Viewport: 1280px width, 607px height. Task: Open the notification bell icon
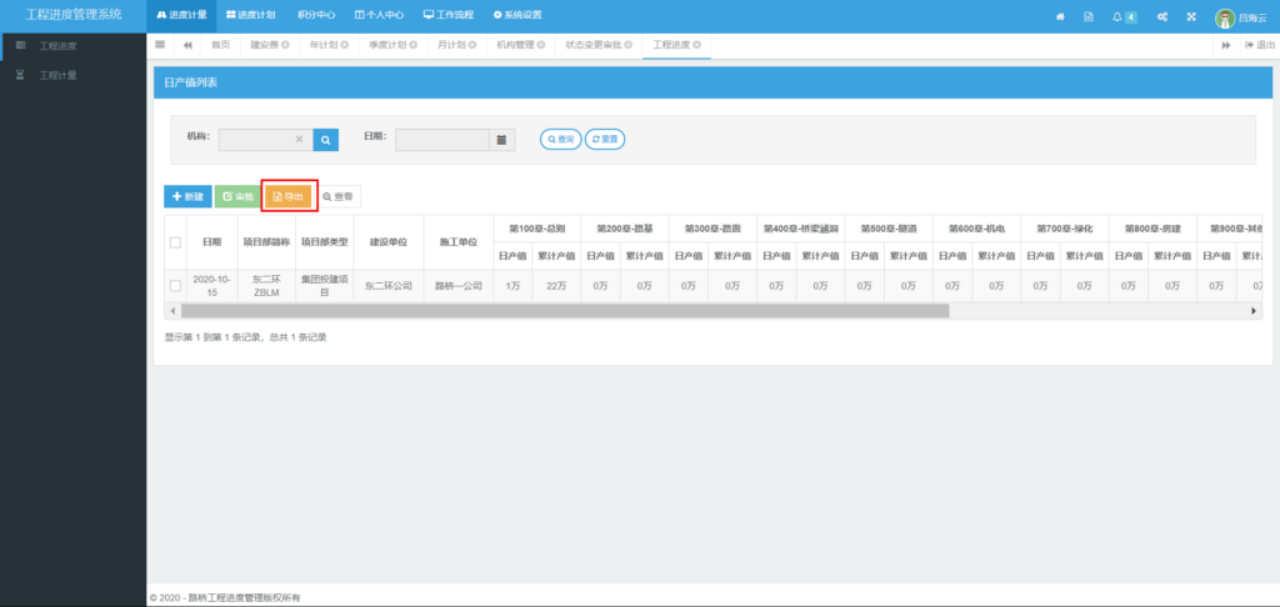pyautogui.click(x=1118, y=17)
